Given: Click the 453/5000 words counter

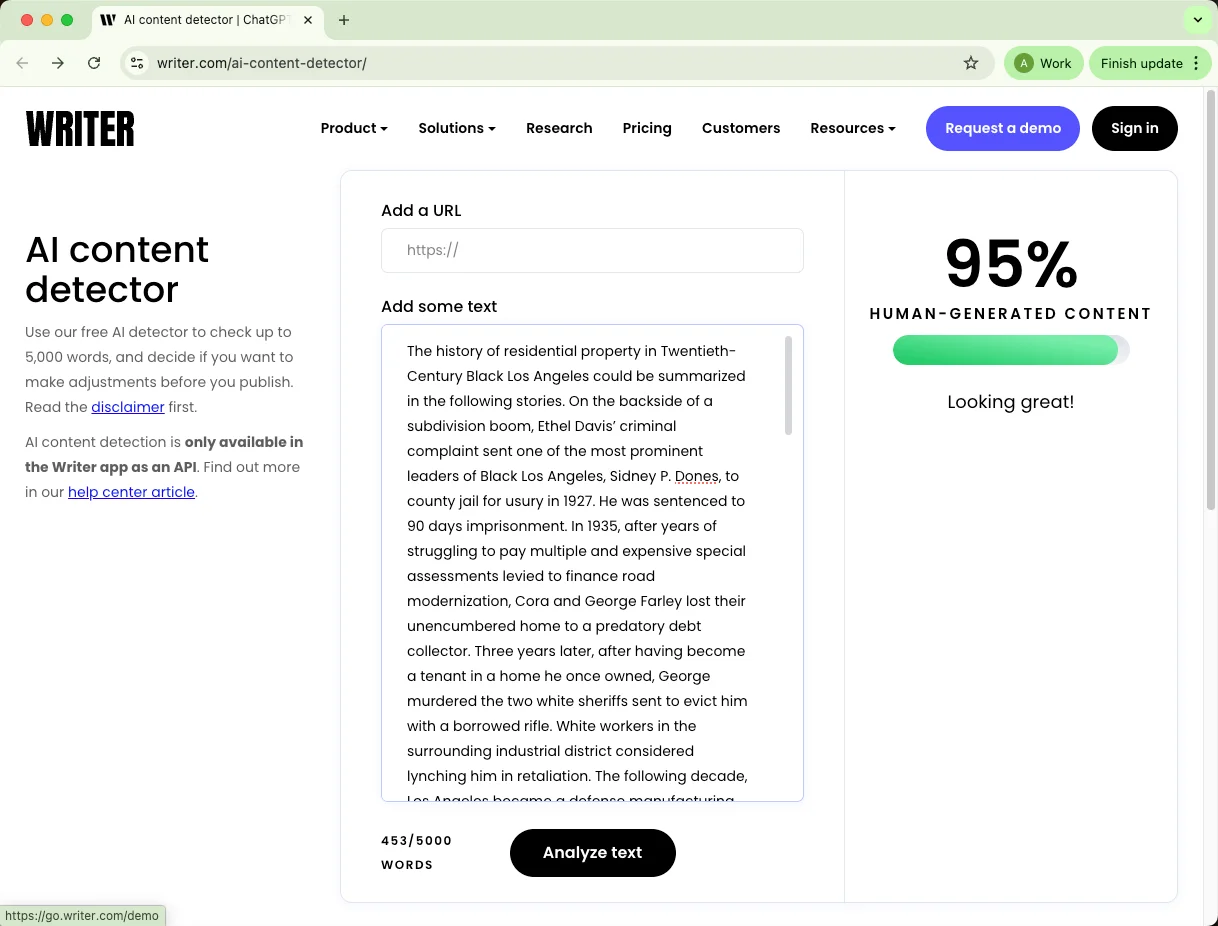Looking at the screenshot, I should point(417,853).
